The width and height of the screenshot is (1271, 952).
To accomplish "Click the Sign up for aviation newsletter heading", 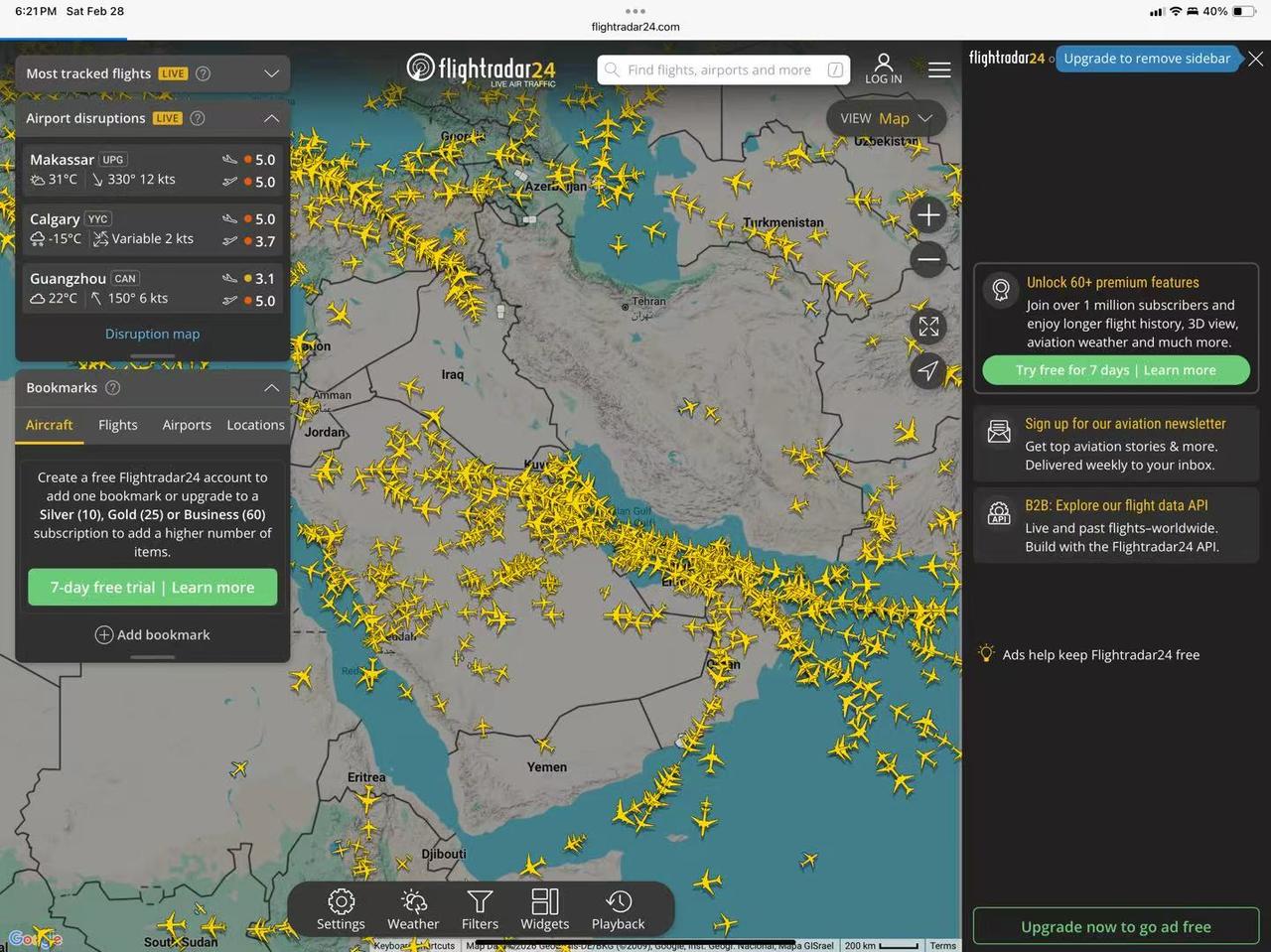I will [x=1125, y=424].
